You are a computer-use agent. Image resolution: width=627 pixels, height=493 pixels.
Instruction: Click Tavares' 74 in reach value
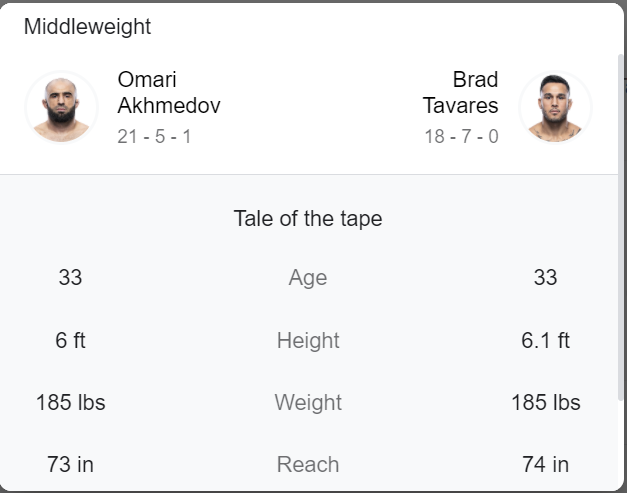[x=545, y=465]
